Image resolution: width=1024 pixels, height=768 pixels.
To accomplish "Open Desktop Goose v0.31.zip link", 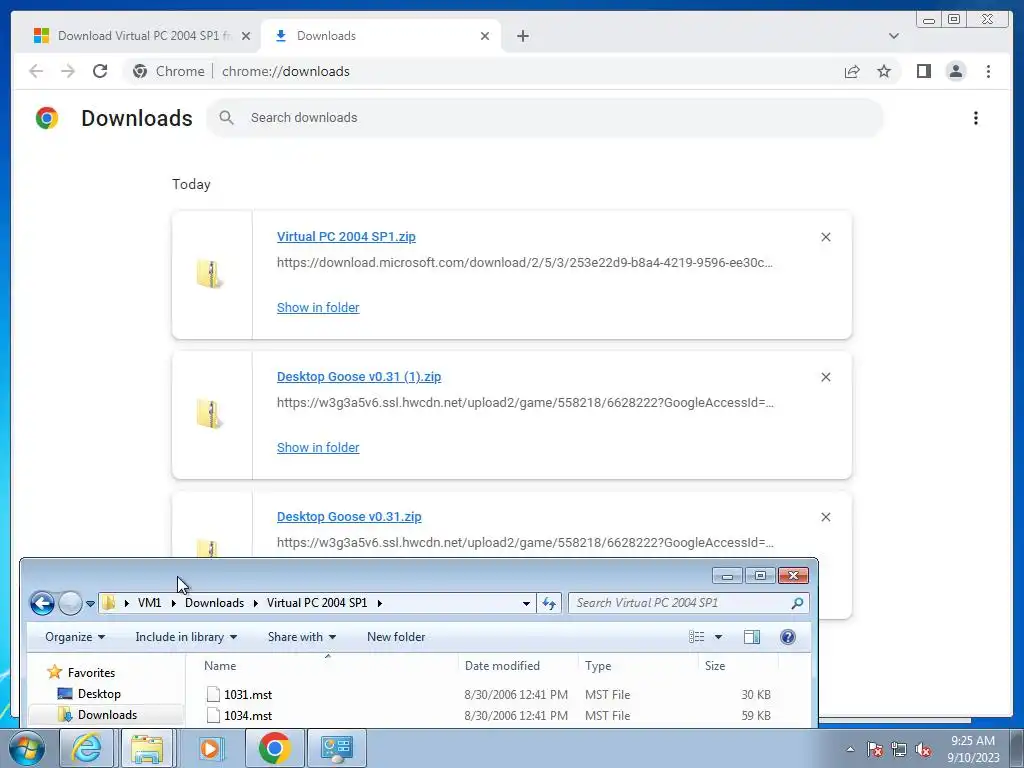I will (349, 517).
